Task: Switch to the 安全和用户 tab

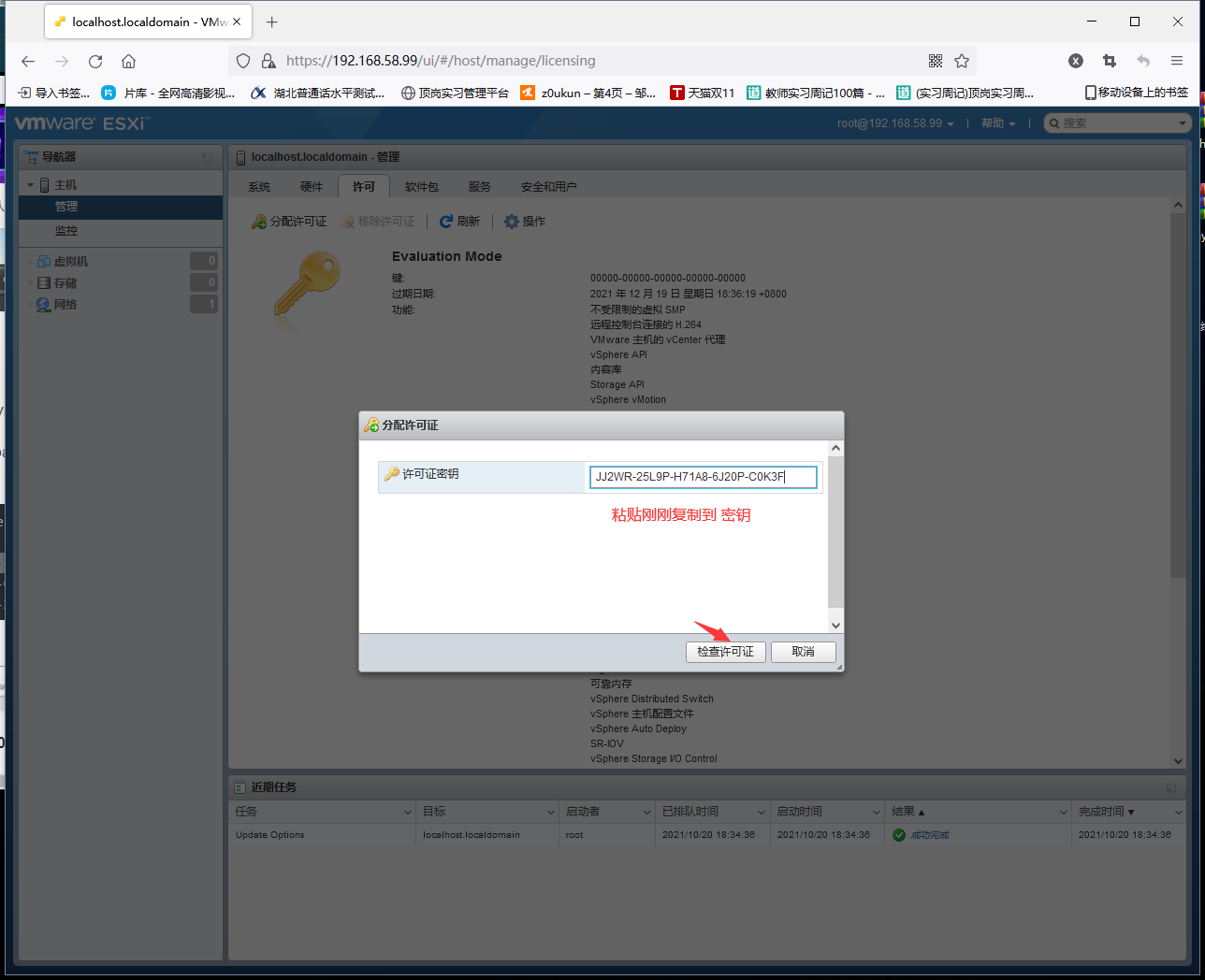Action: pyautogui.click(x=549, y=187)
